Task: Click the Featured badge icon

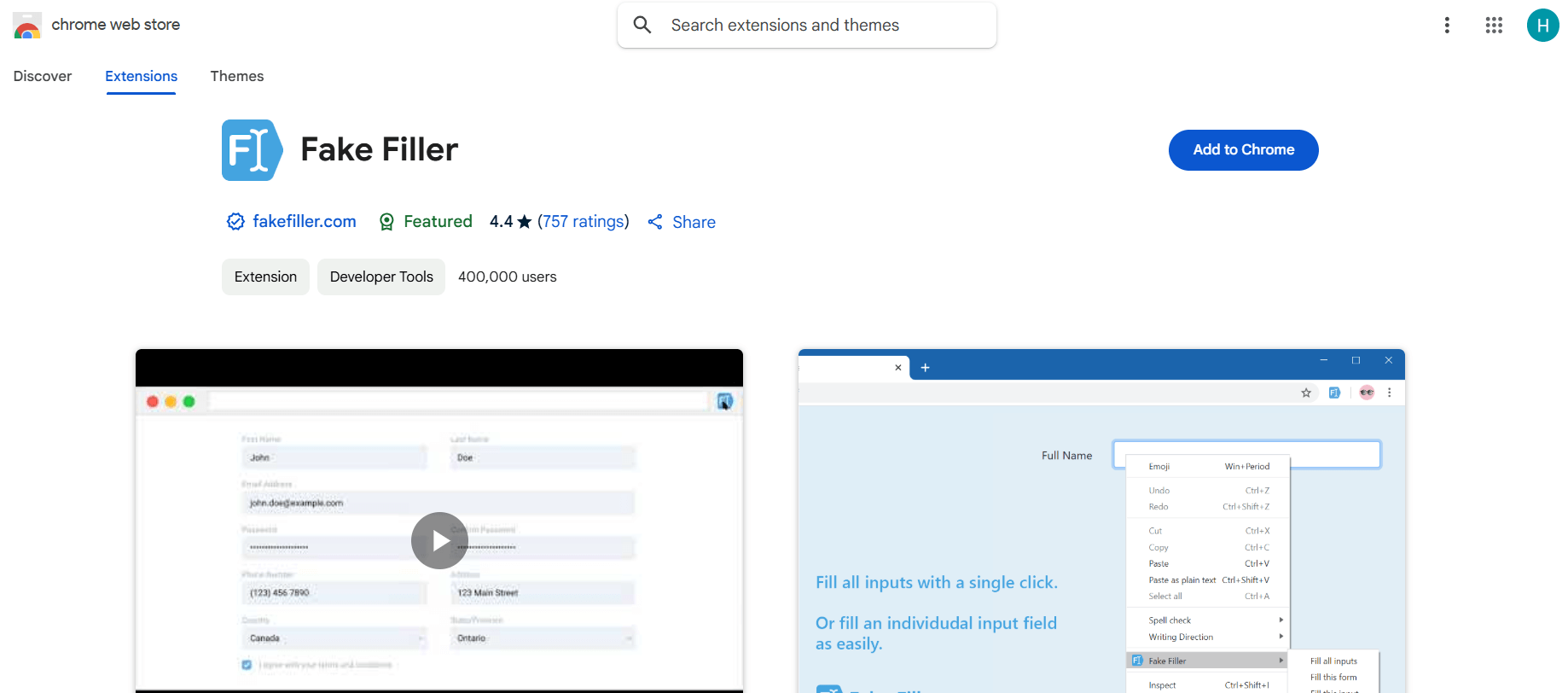Action: coord(386,222)
